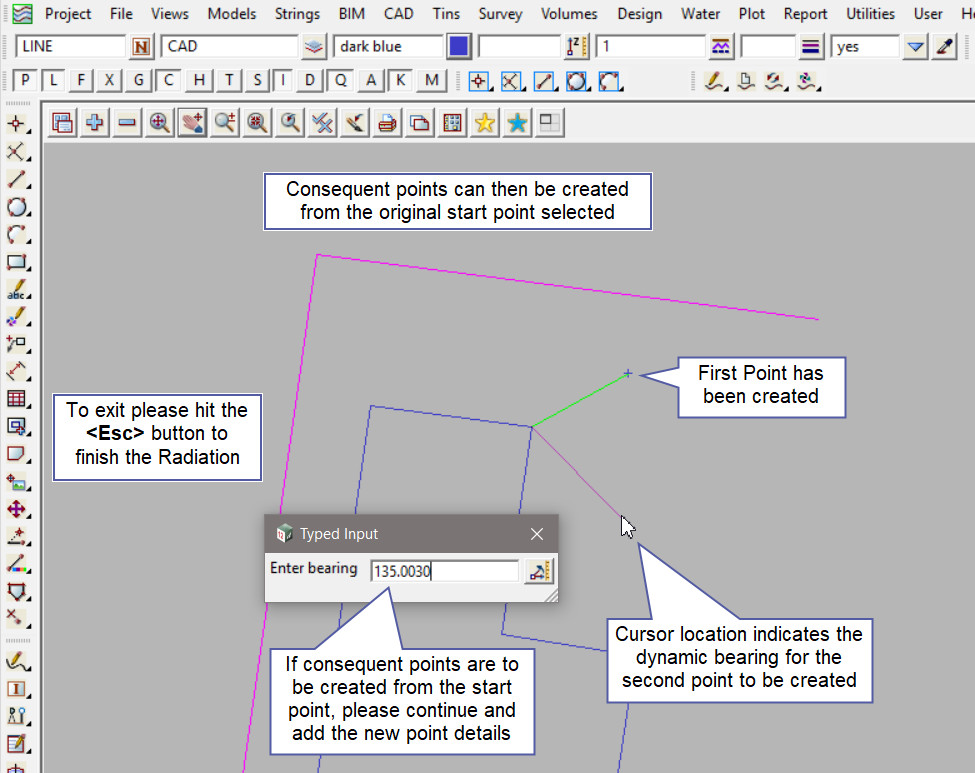Click the bearing measure icon in Typed Input

point(539,571)
